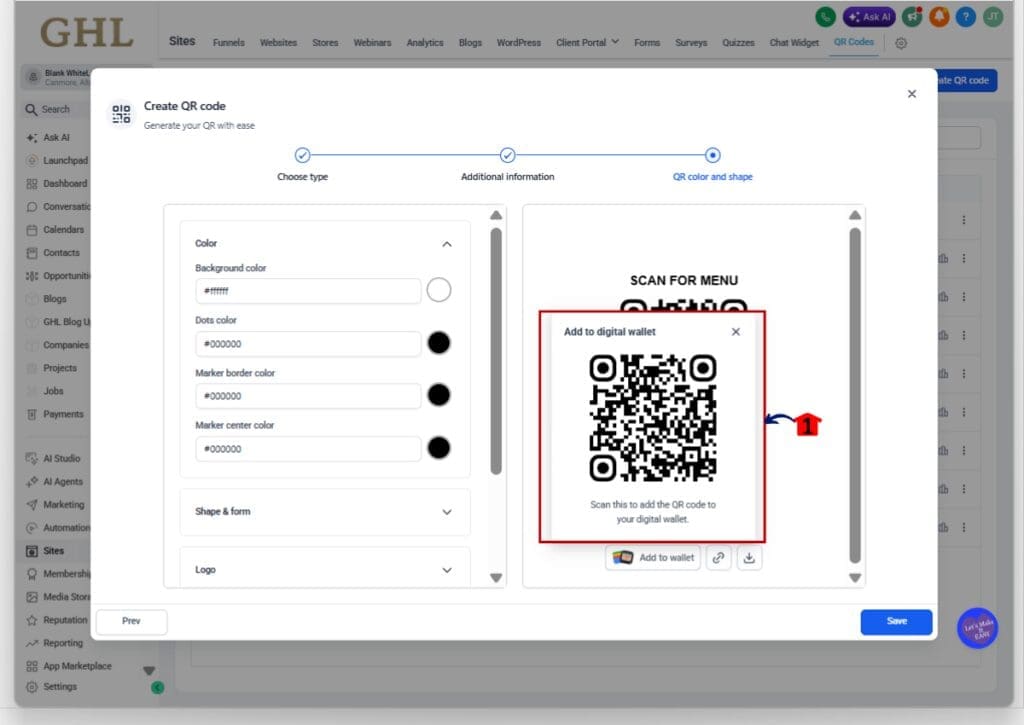Screen dimensions: 1024x725
Task: Click preview panel scroll down arrow
Action: 855,578
